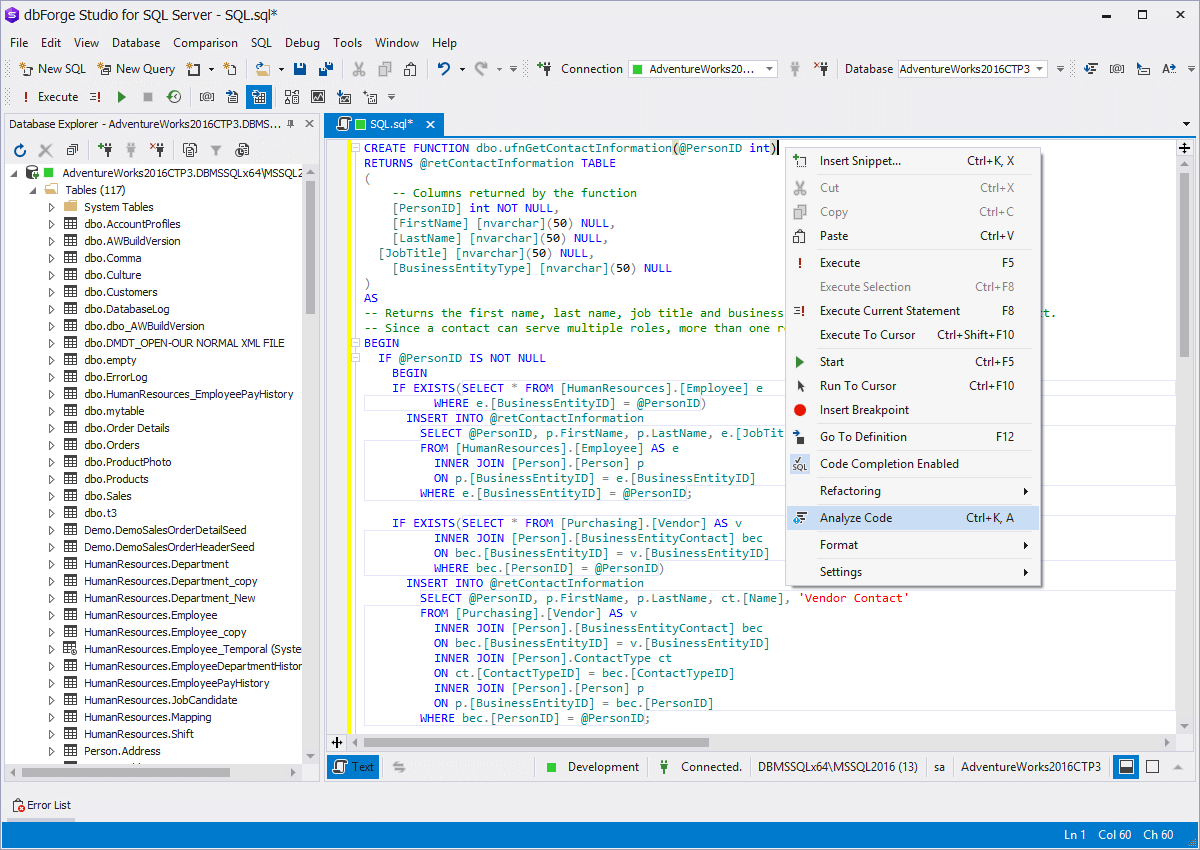Click the New Query button
The width and height of the screenshot is (1200, 850).
pos(136,69)
